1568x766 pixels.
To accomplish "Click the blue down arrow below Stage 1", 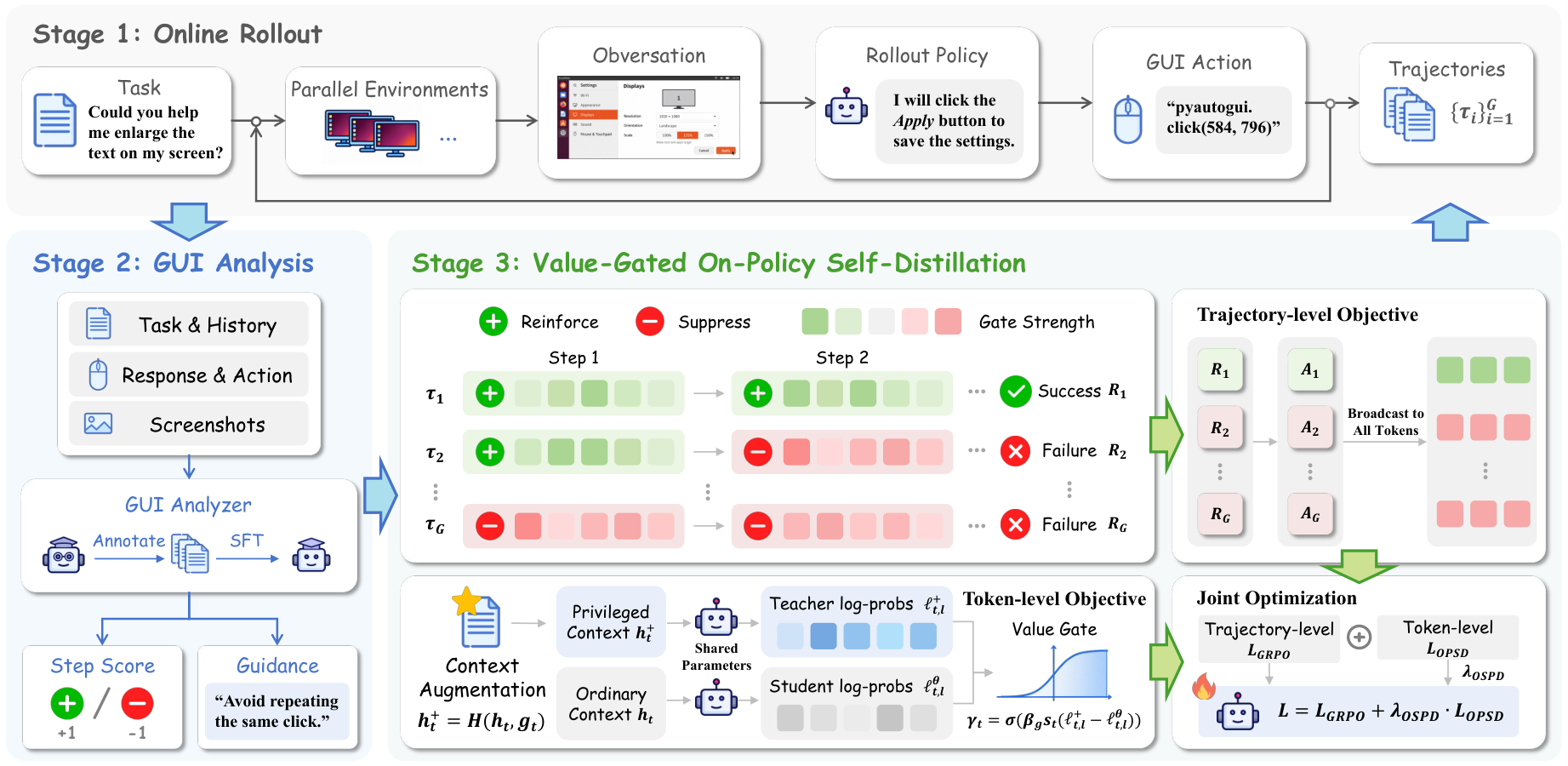I will pyautogui.click(x=189, y=221).
